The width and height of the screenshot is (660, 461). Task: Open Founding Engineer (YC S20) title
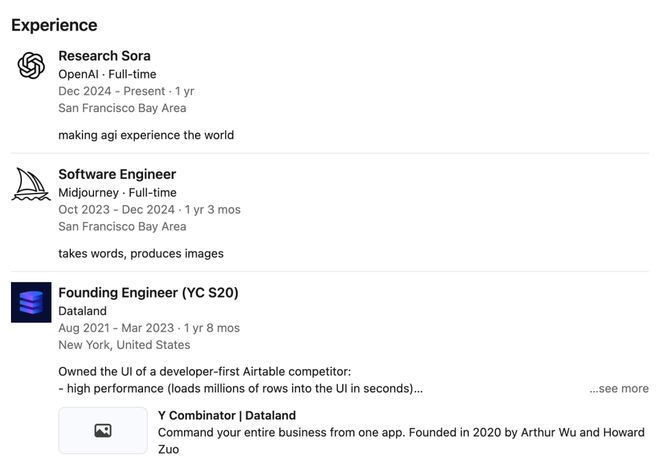point(148,293)
